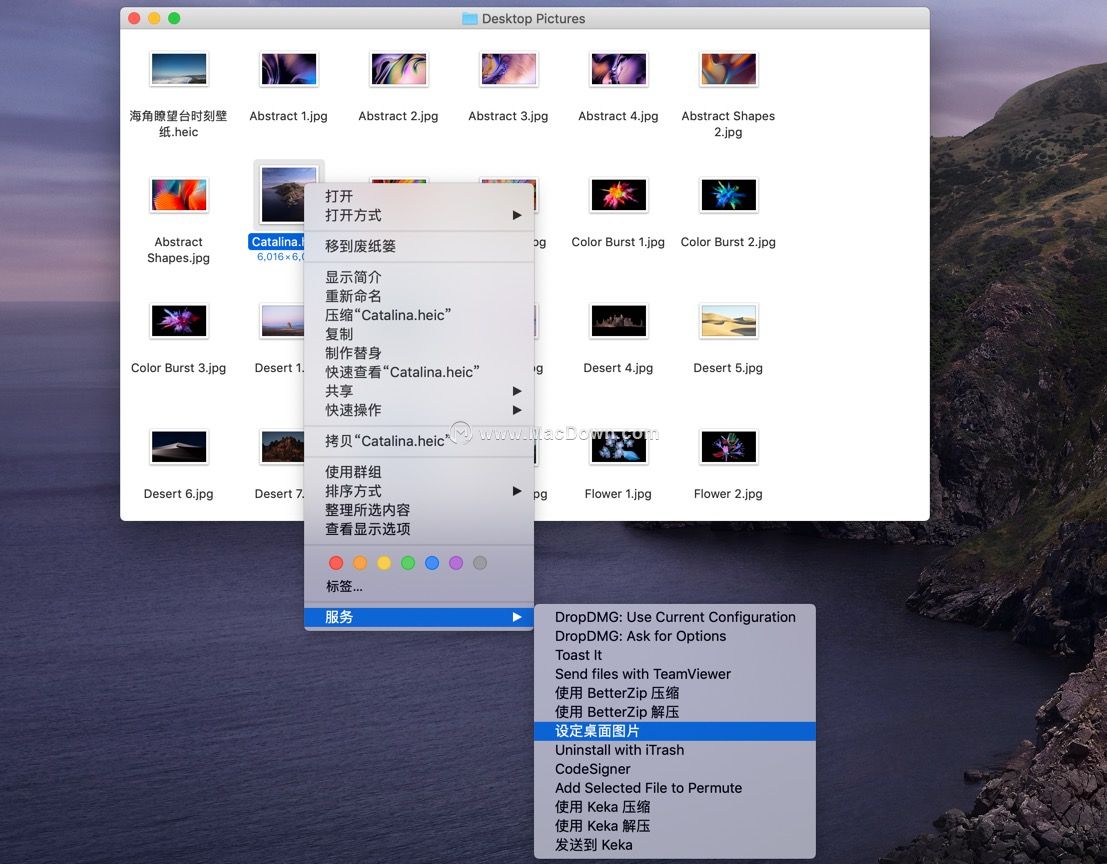
Task: Select the Flower 1.jpg image icon
Action: (x=618, y=446)
